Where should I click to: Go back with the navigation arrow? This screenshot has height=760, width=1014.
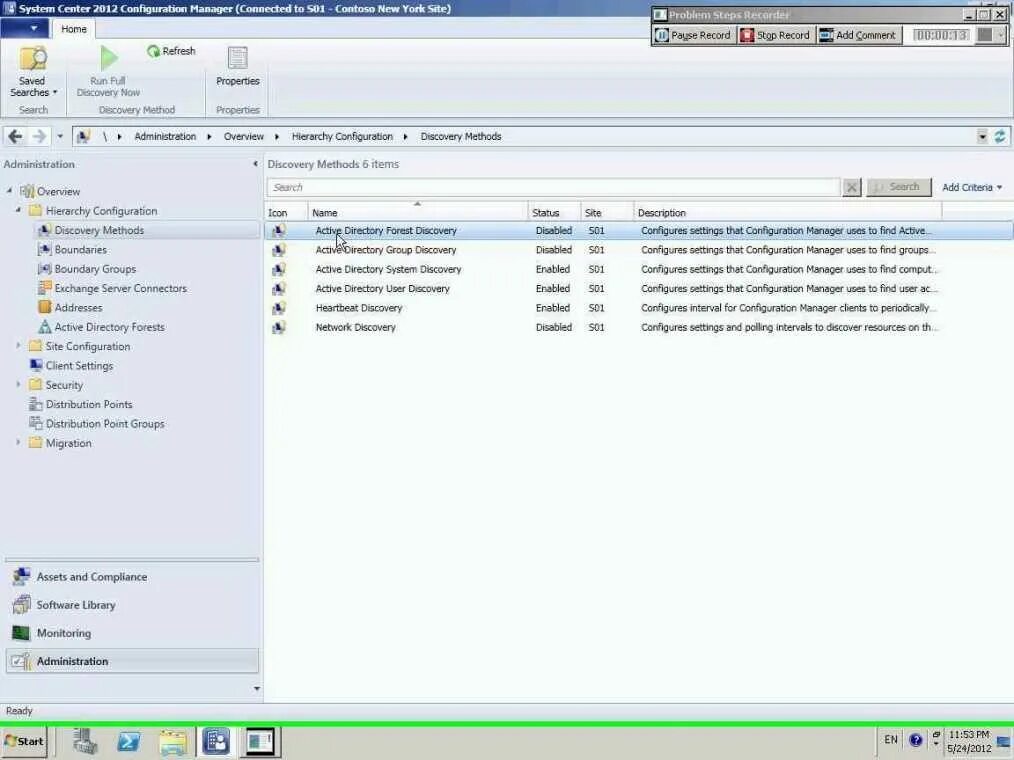pos(16,136)
